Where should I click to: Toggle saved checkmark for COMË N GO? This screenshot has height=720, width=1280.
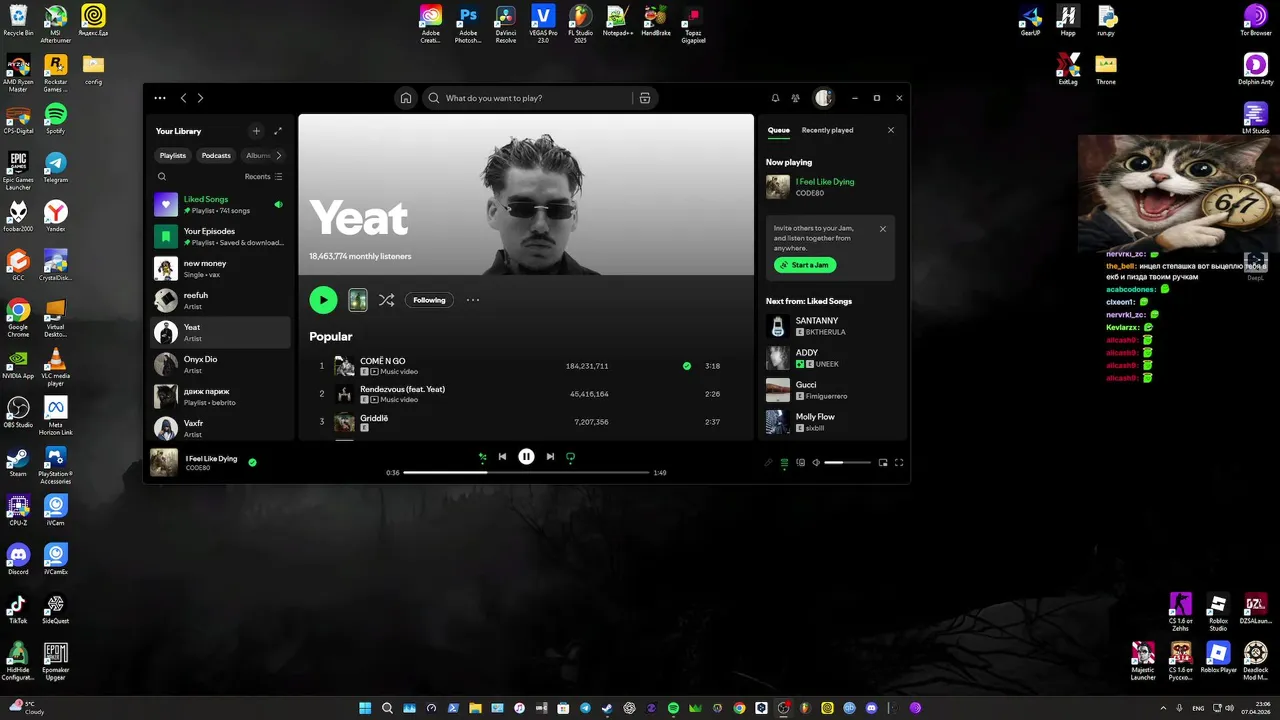(x=687, y=366)
